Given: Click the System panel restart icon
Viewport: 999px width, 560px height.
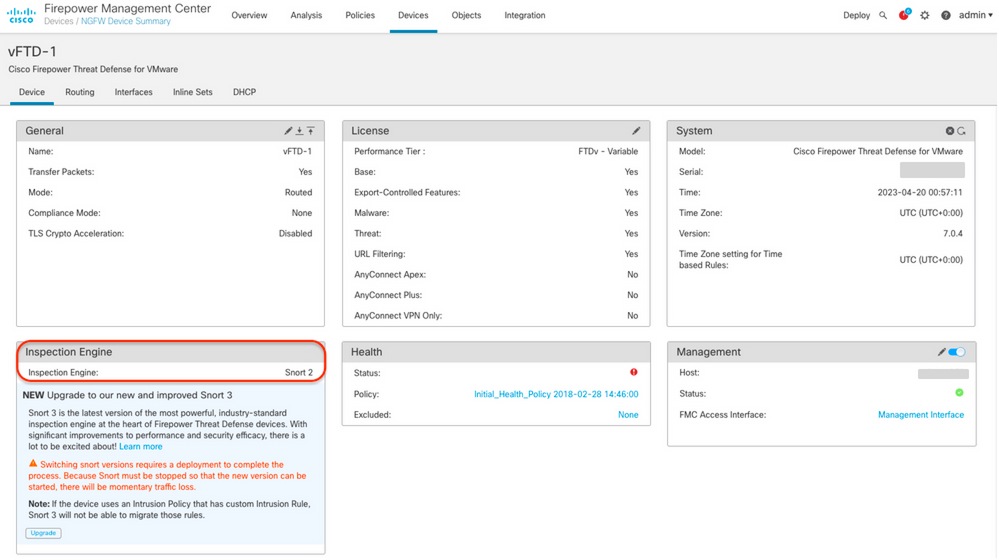Looking at the screenshot, I should pos(962,131).
